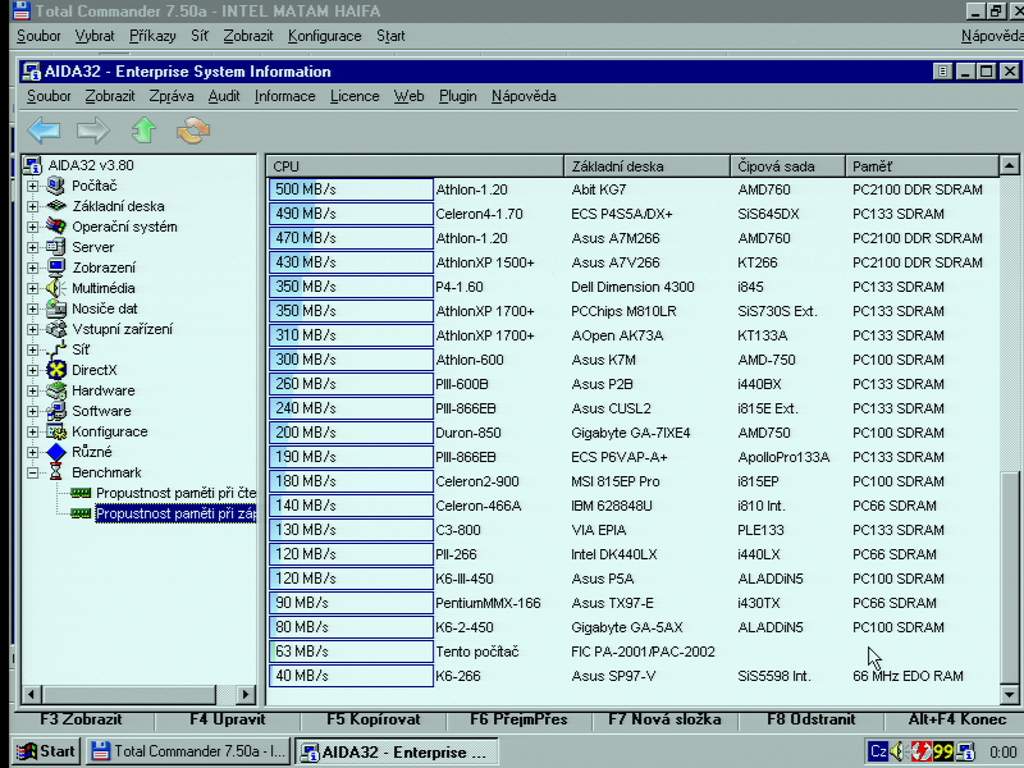Click memory chip icon of read benchmark item
Screen dimensions: 1024x768
80,492
